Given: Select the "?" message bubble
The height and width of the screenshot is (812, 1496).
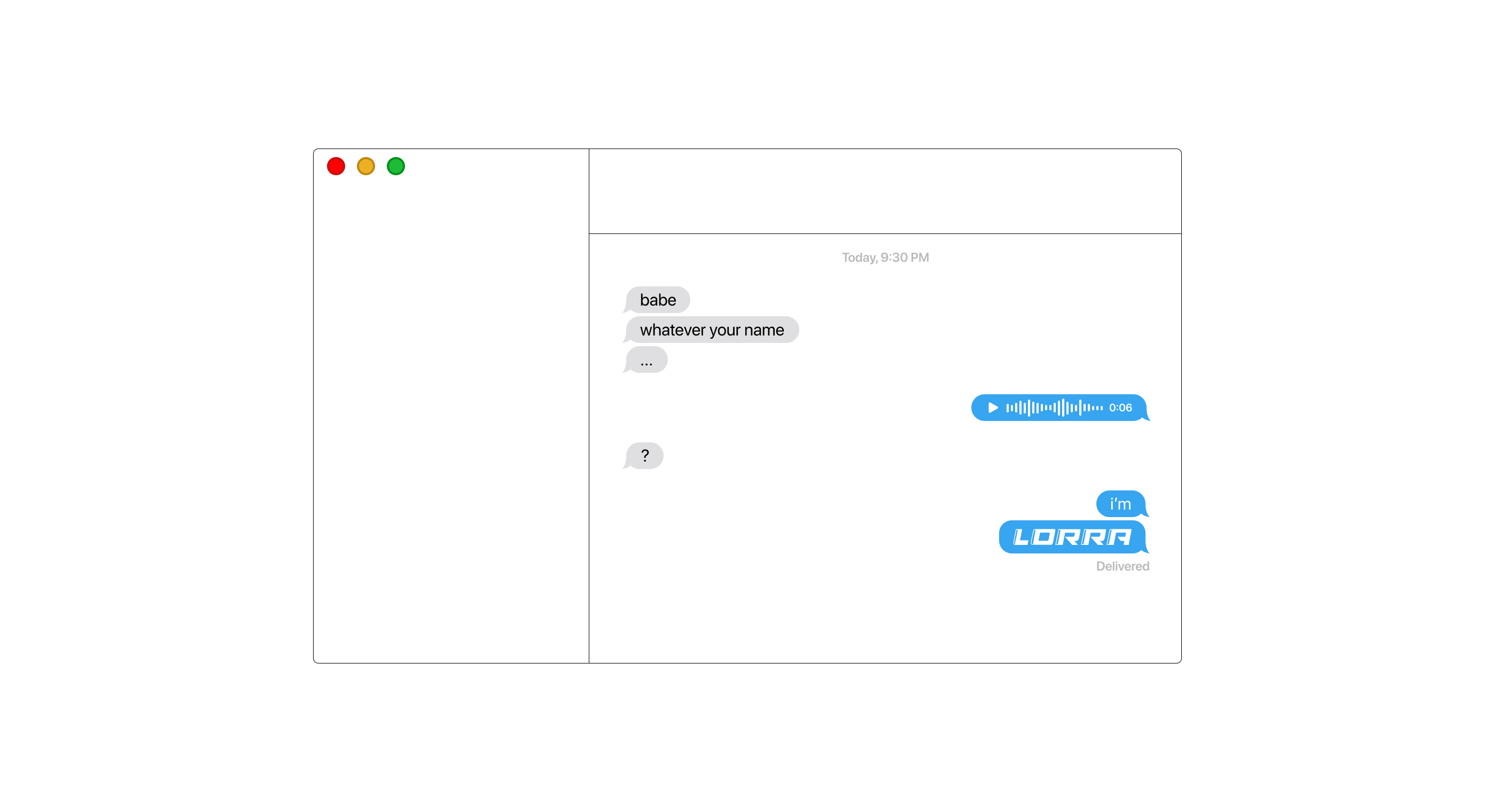Looking at the screenshot, I should [x=643, y=455].
